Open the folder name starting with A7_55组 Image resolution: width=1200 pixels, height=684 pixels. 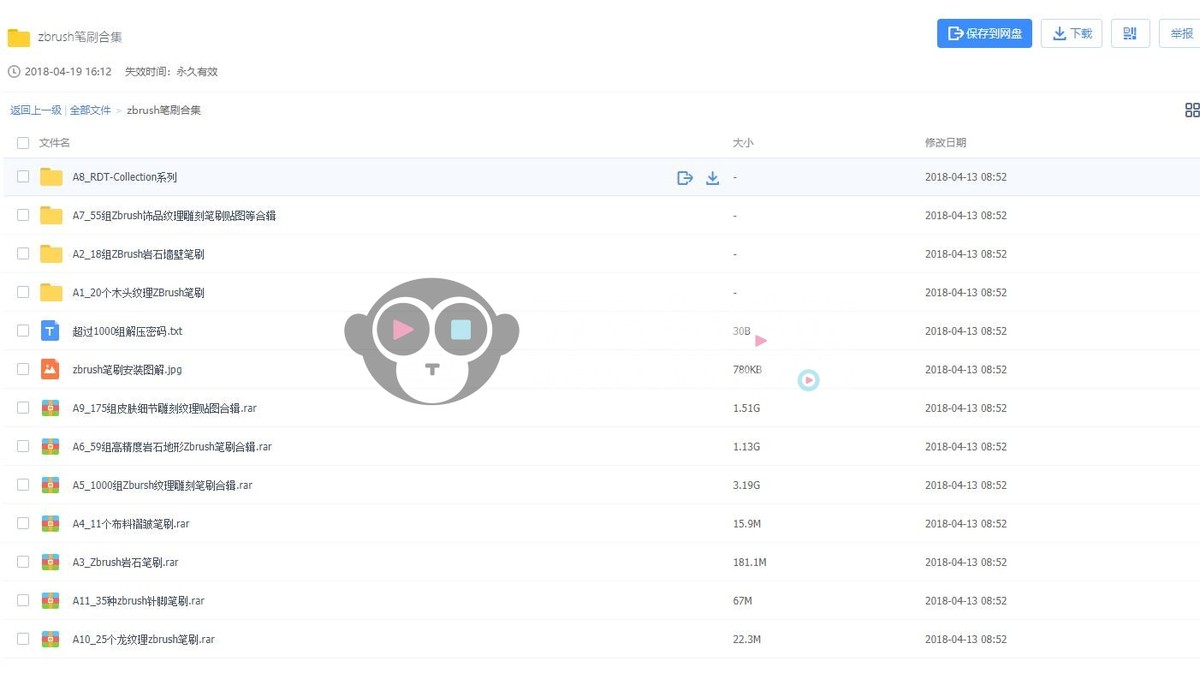(174, 215)
